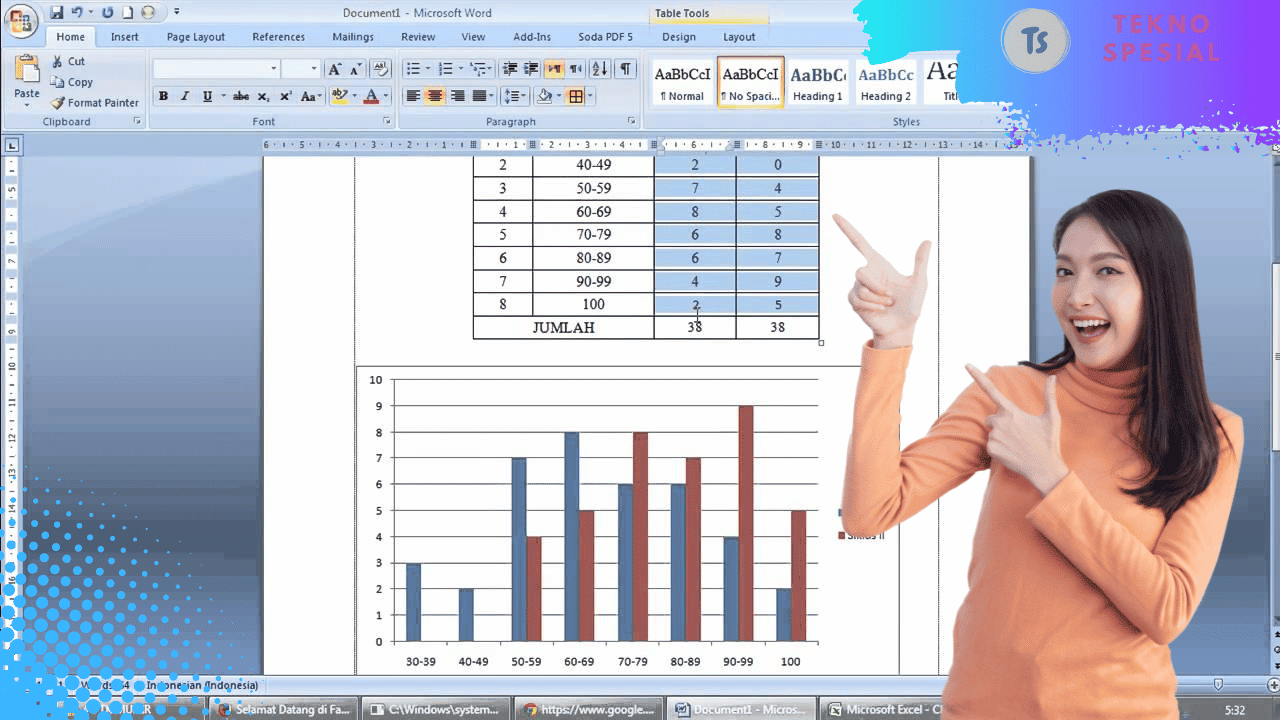Open the Paste options arrow
The image size is (1280, 720).
point(27,105)
